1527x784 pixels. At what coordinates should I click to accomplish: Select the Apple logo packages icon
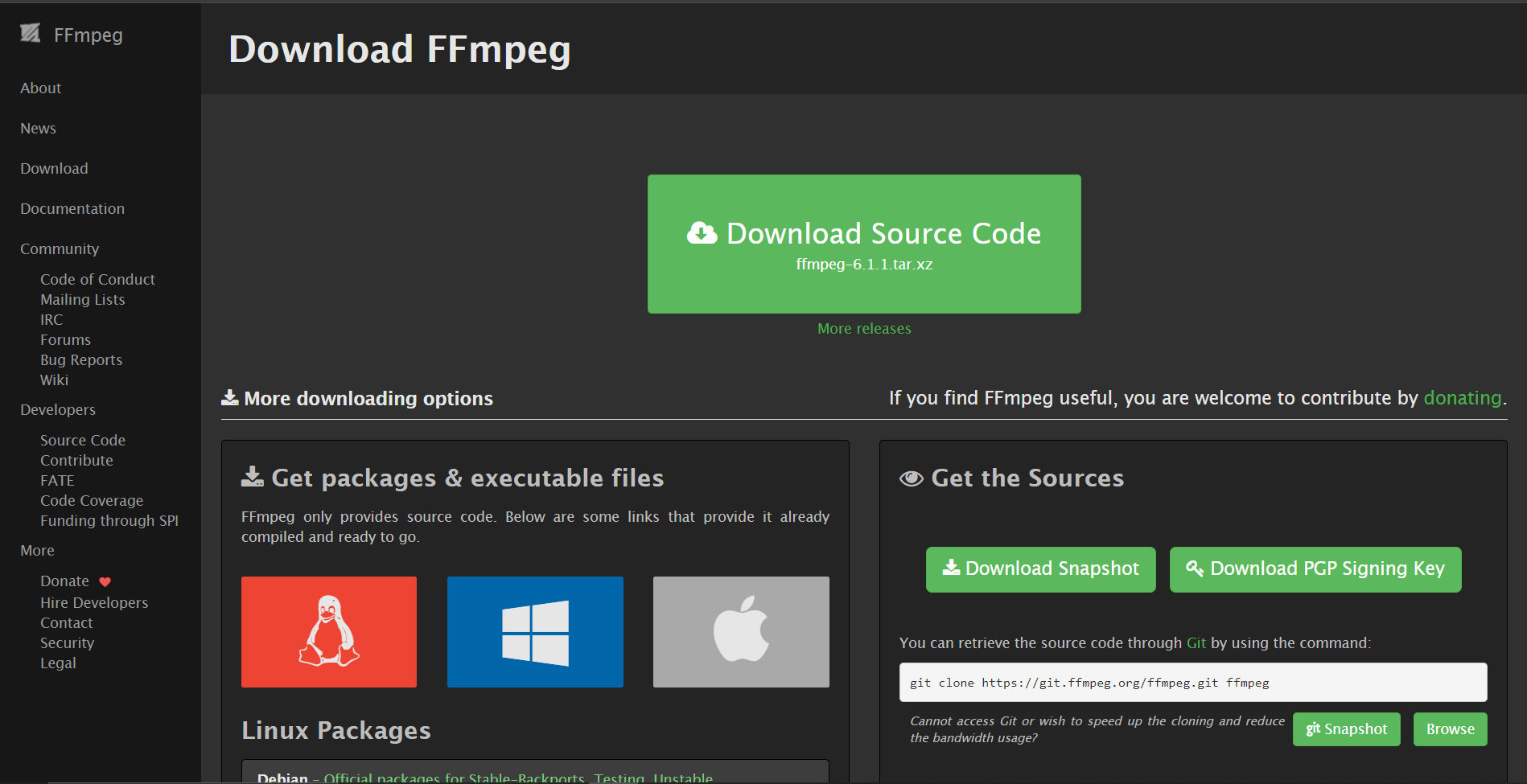click(x=740, y=632)
